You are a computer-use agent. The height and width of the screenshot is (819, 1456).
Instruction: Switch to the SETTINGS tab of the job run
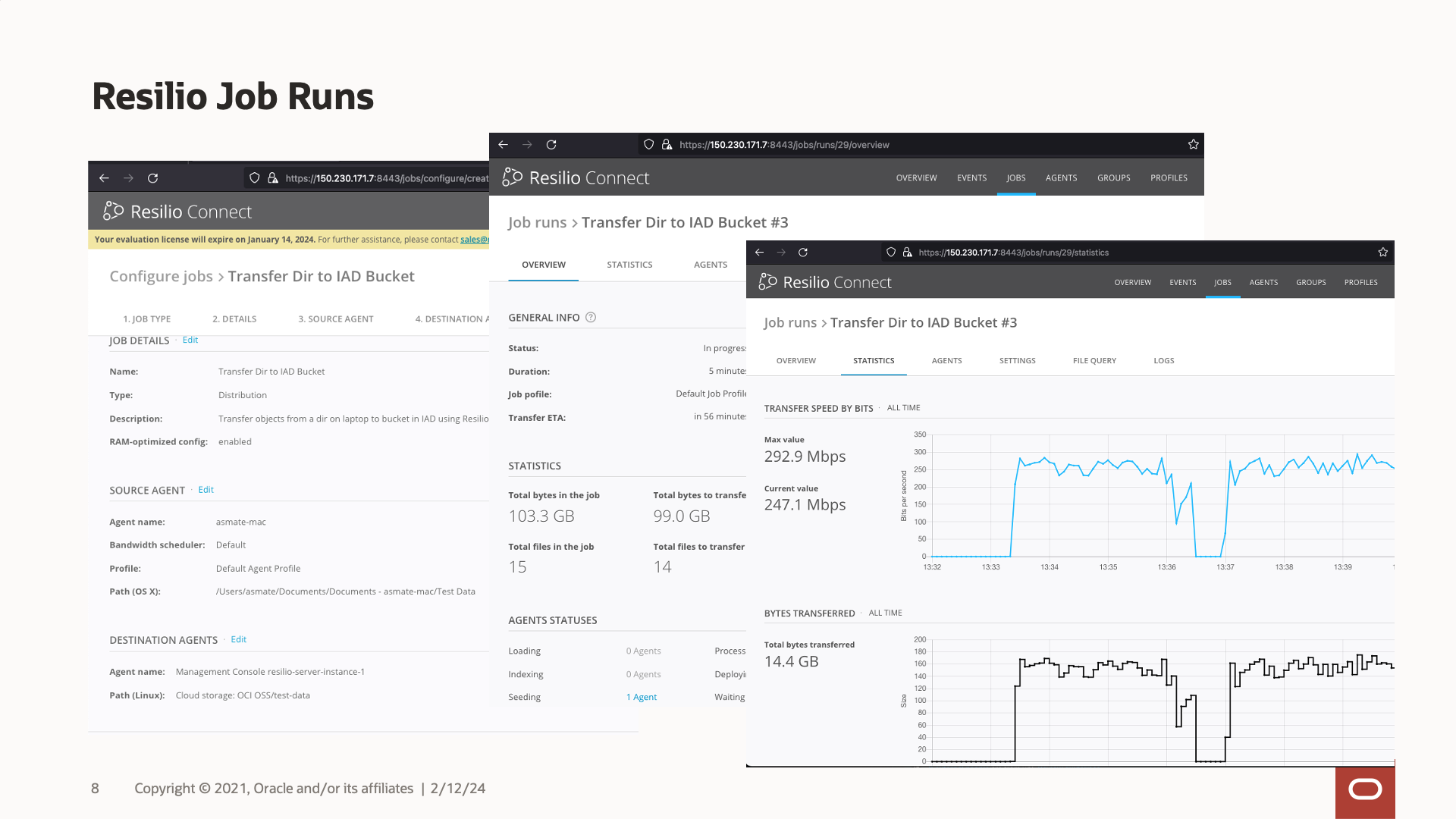click(1017, 360)
